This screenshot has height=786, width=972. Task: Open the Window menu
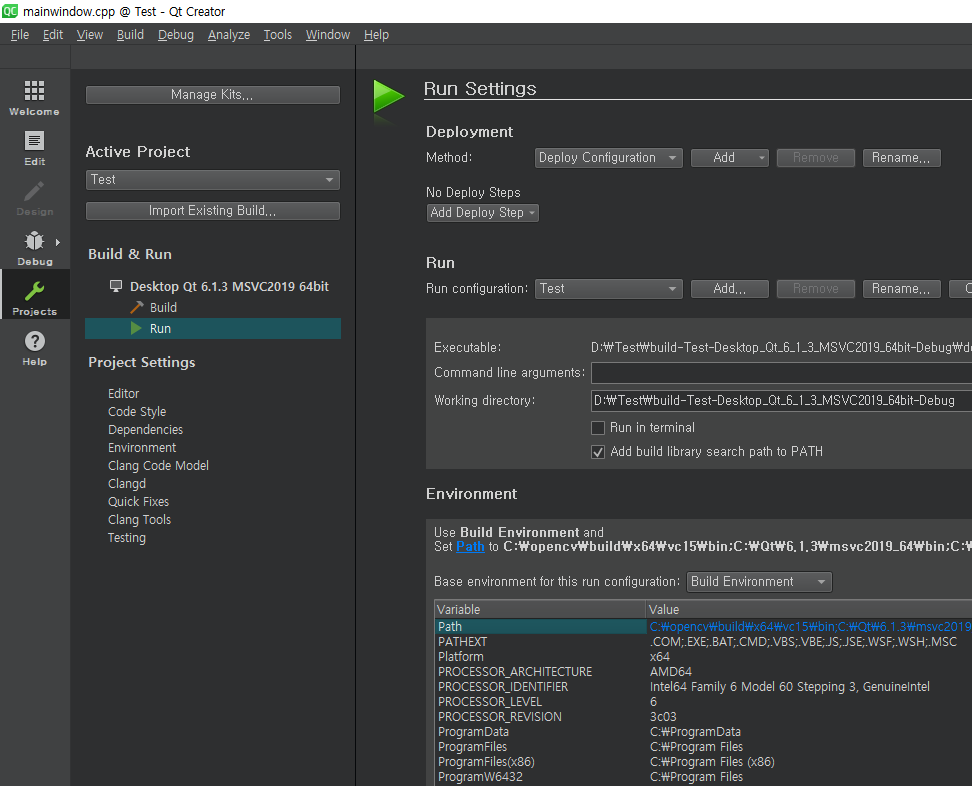click(x=328, y=35)
